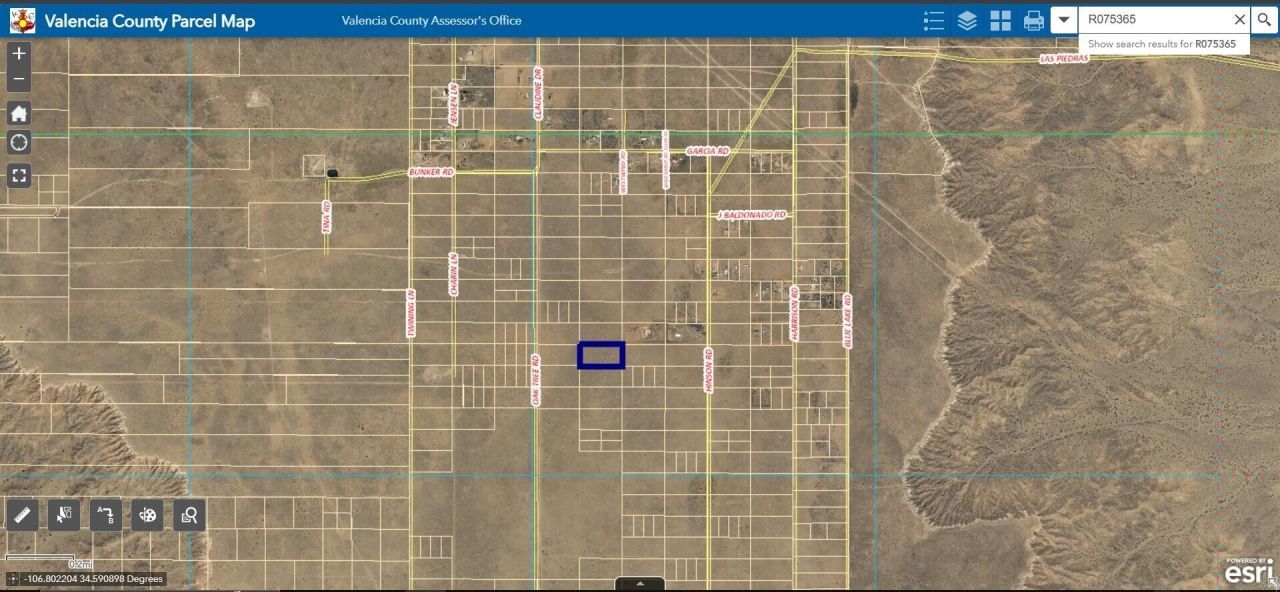The image size is (1280, 592).
Task: Select 'Show search results for R075365' suggestion
Action: point(1162,44)
